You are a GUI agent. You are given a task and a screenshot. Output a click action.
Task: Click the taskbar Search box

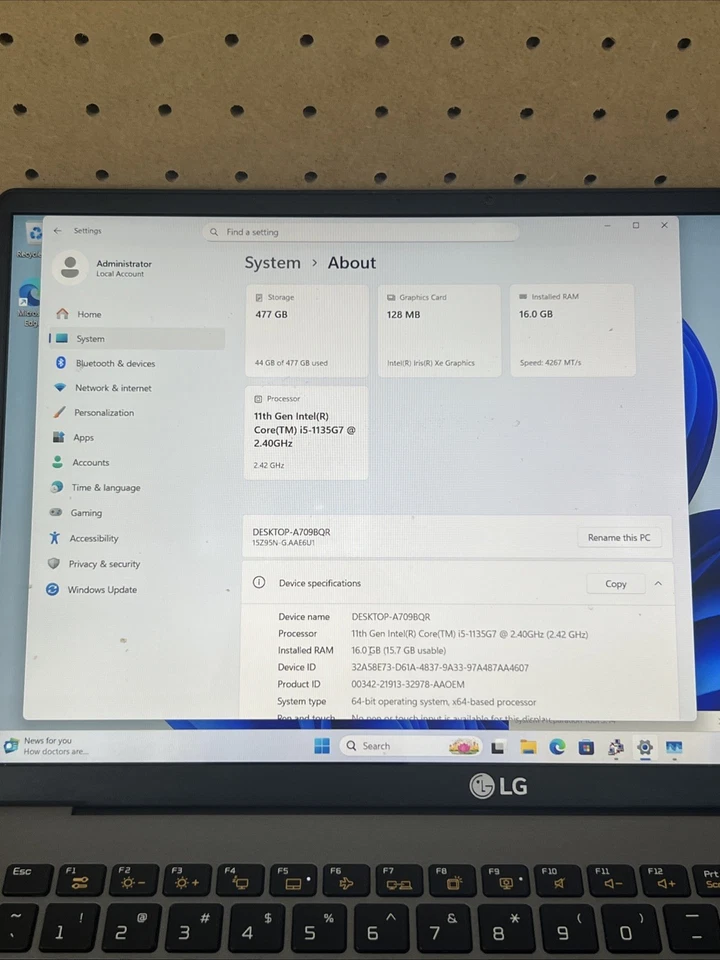click(410, 746)
